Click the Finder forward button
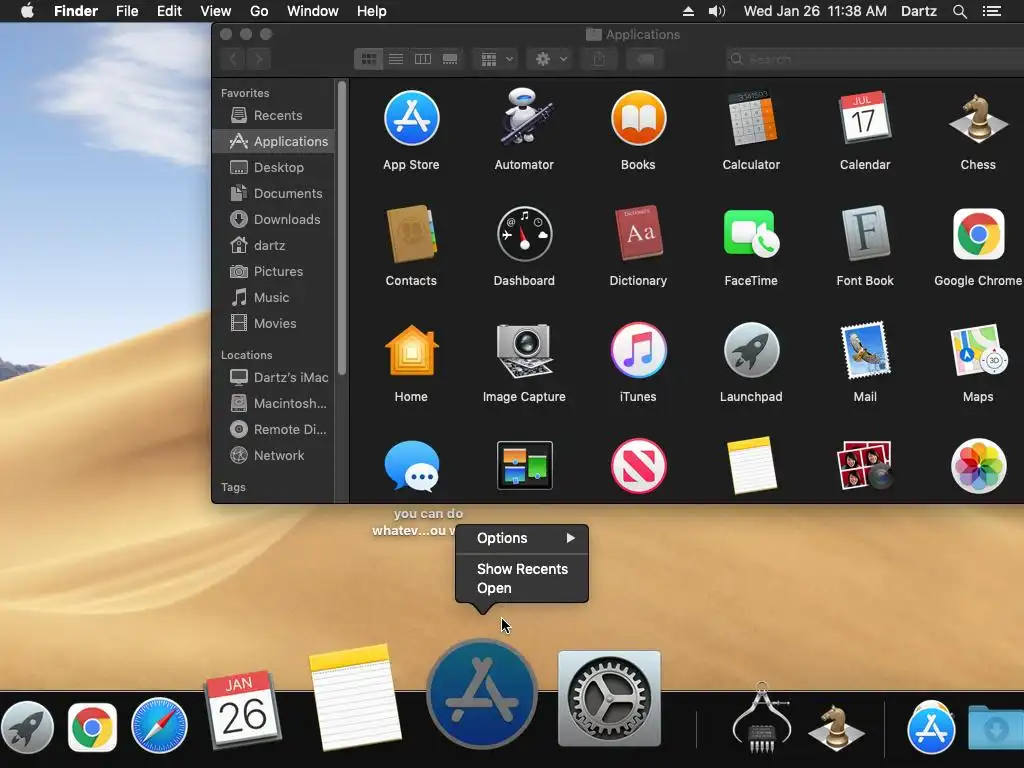This screenshot has width=1024, height=768. [259, 59]
